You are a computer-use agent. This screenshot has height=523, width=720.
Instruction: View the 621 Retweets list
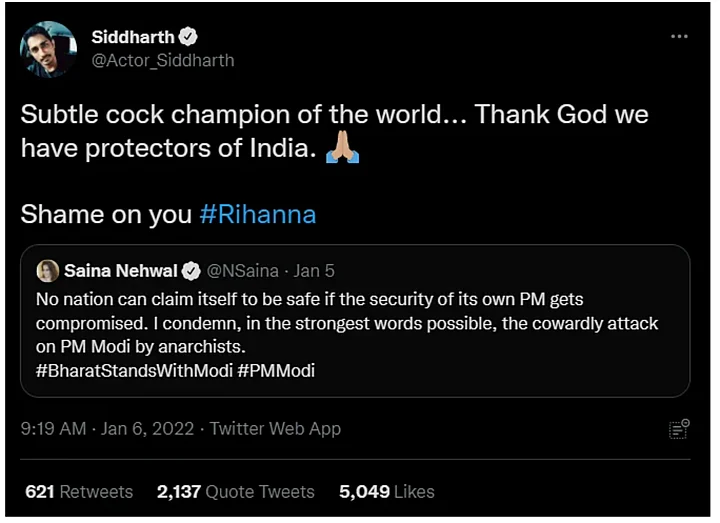pos(78,491)
